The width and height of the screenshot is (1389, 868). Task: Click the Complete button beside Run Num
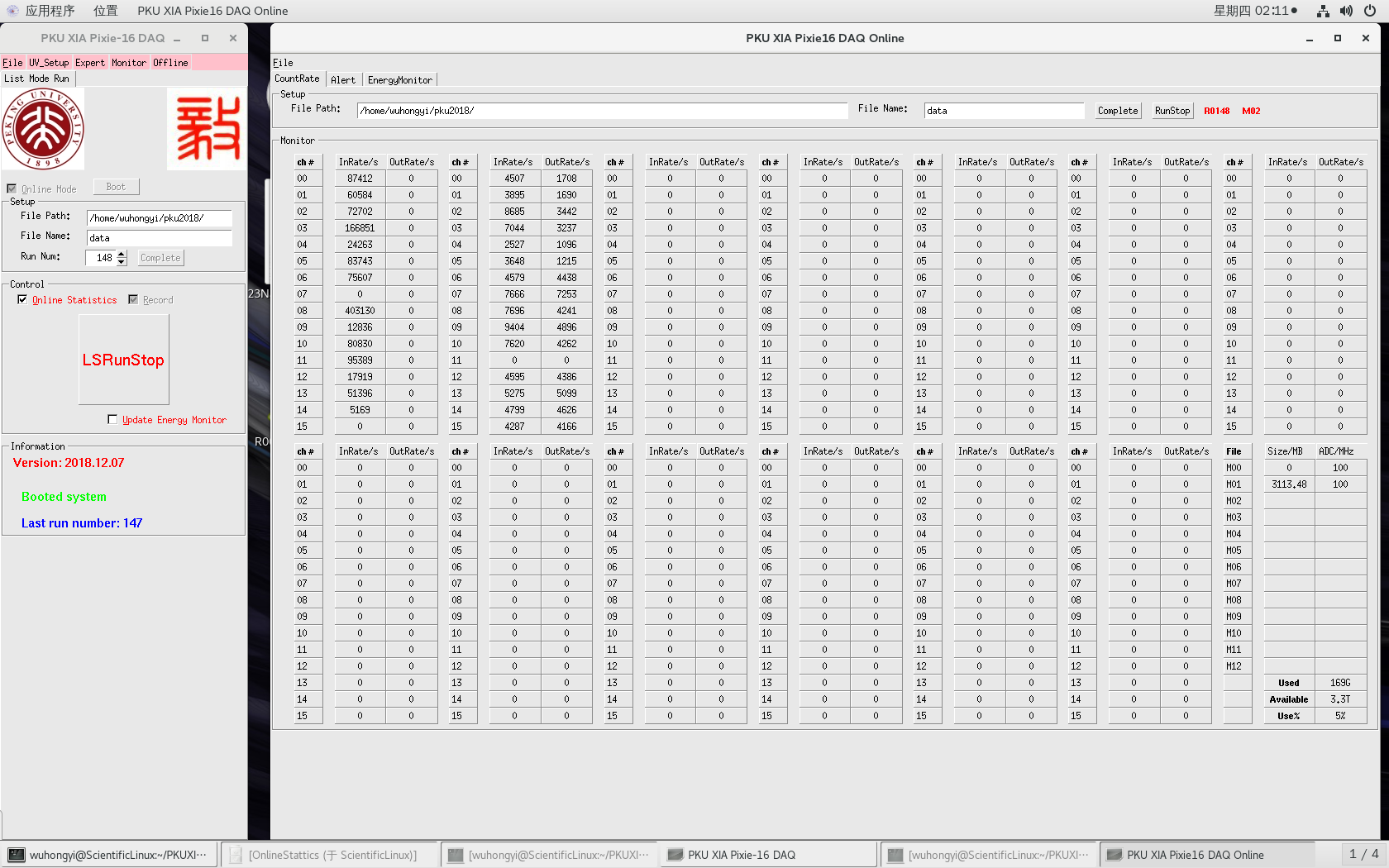tap(160, 258)
